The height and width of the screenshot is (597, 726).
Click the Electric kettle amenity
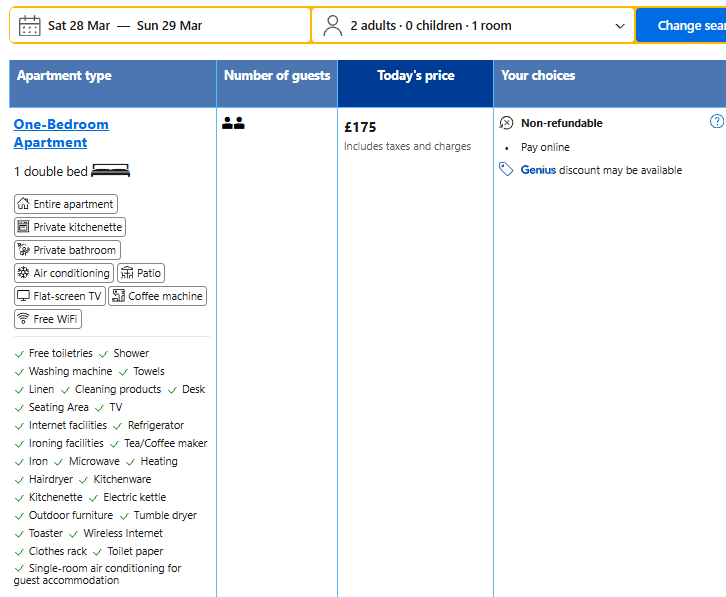click(134, 498)
